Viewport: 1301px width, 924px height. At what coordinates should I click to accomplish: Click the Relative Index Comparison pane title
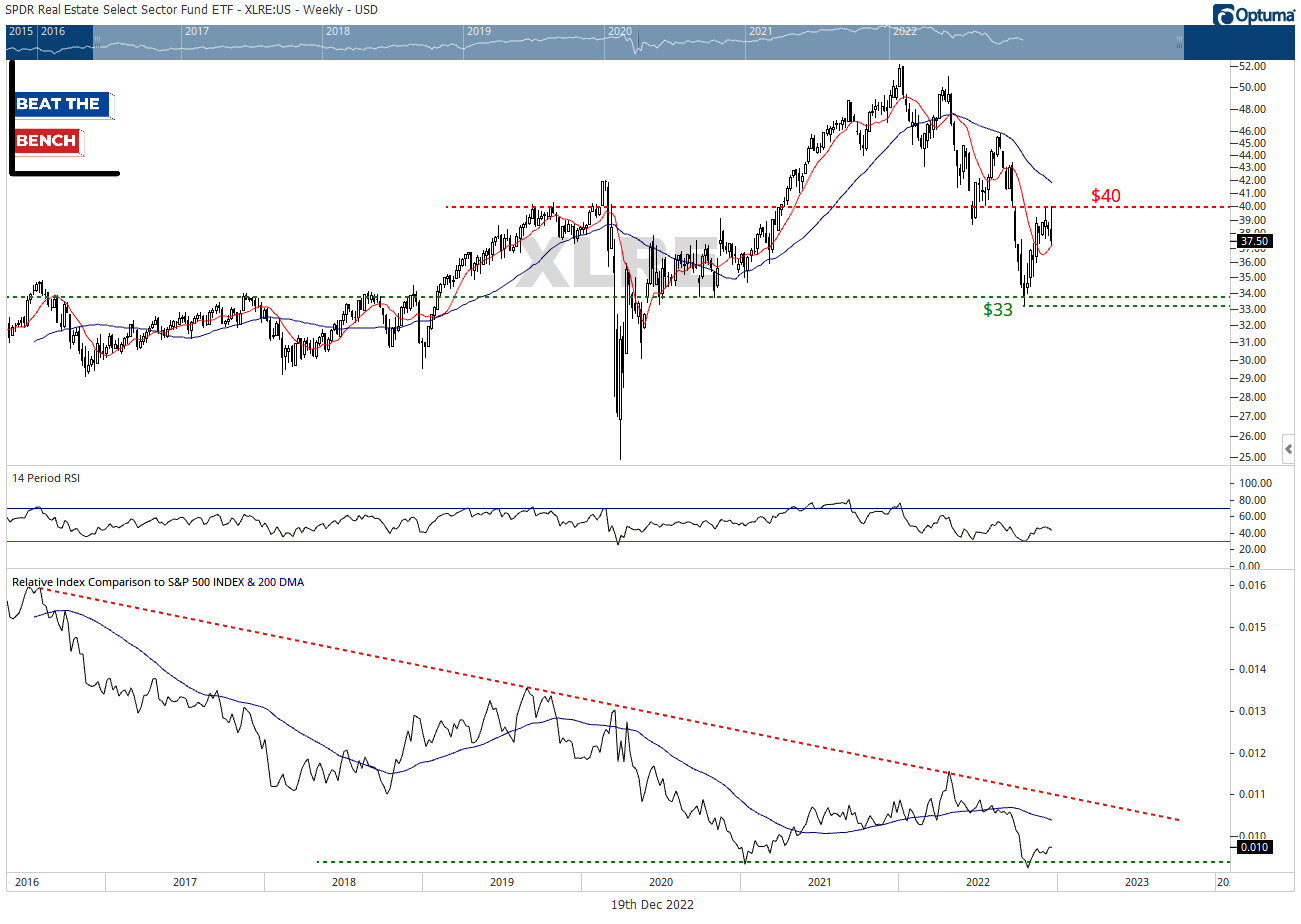(x=157, y=581)
